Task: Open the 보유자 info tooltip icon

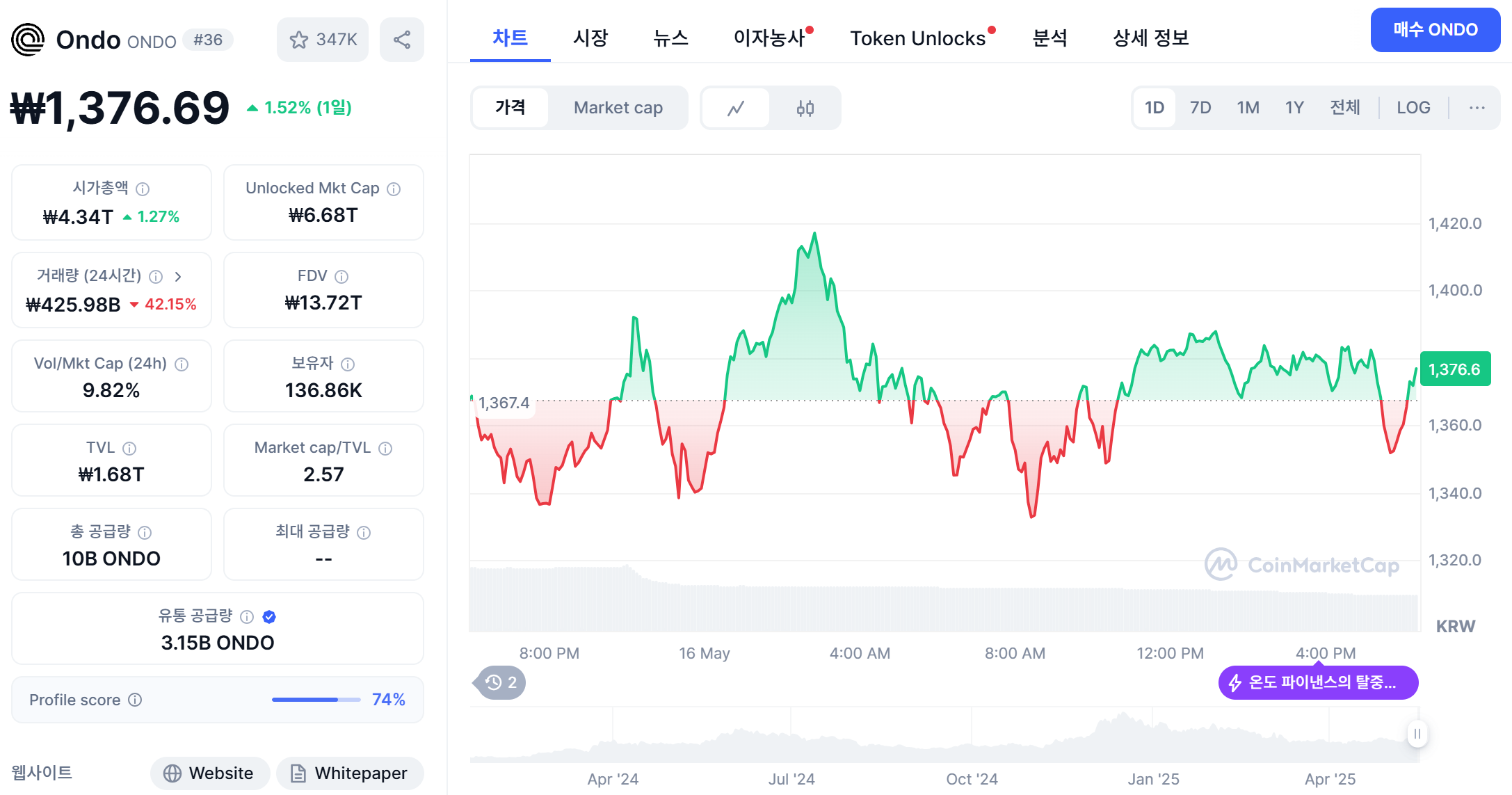Action: click(348, 364)
